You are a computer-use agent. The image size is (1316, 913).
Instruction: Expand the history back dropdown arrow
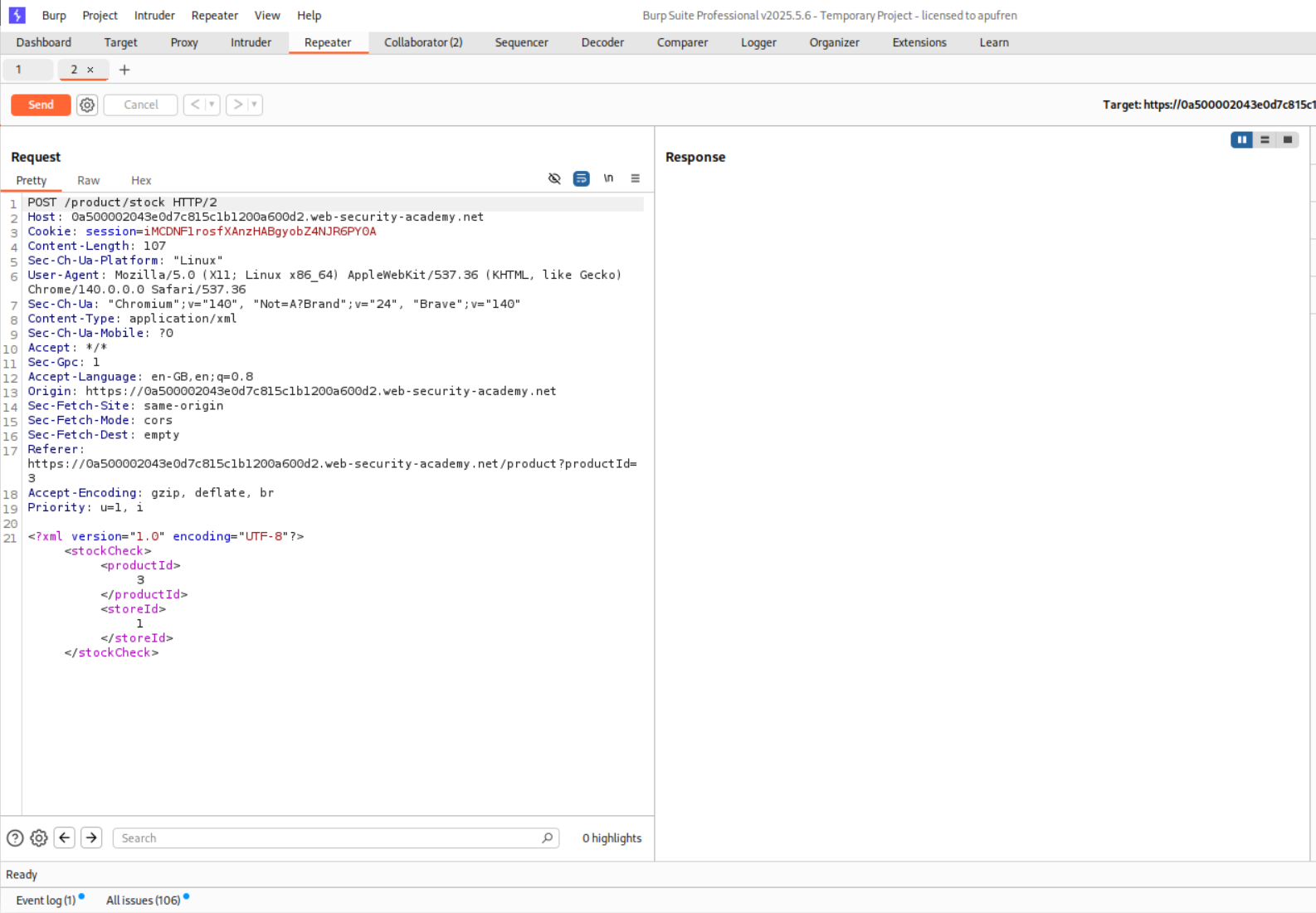212,105
